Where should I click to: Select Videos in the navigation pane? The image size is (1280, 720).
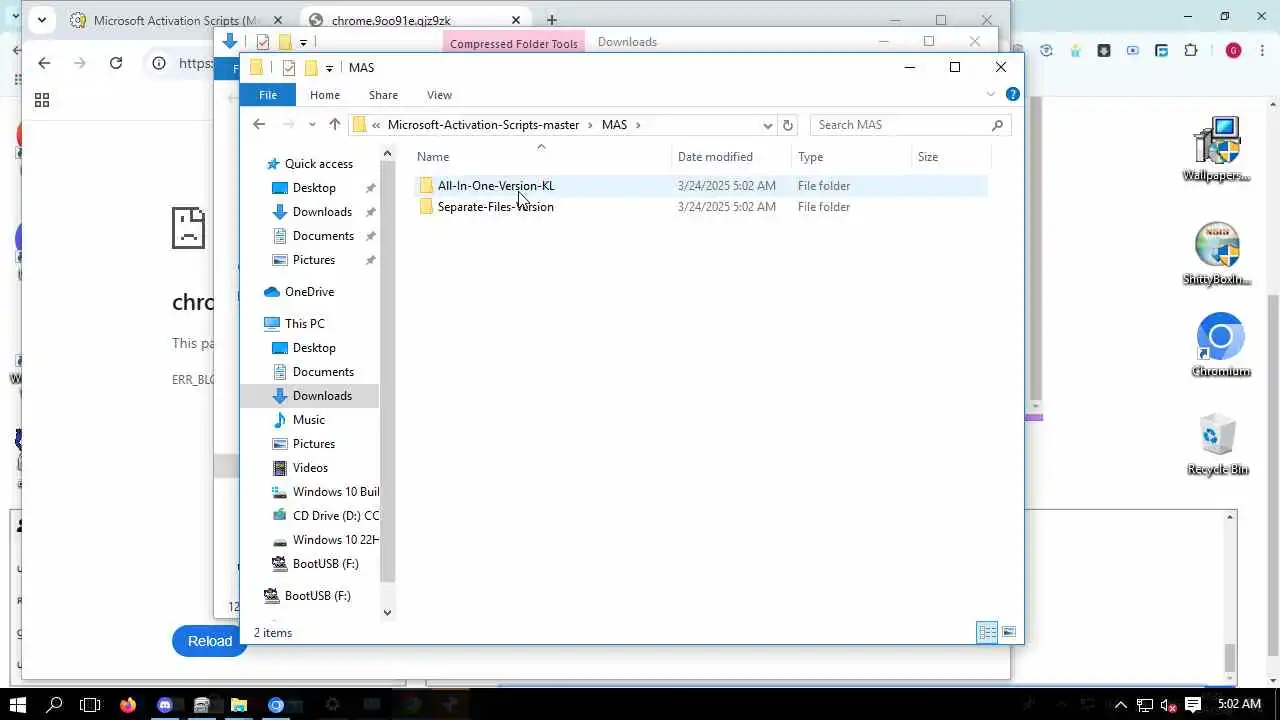click(310, 468)
